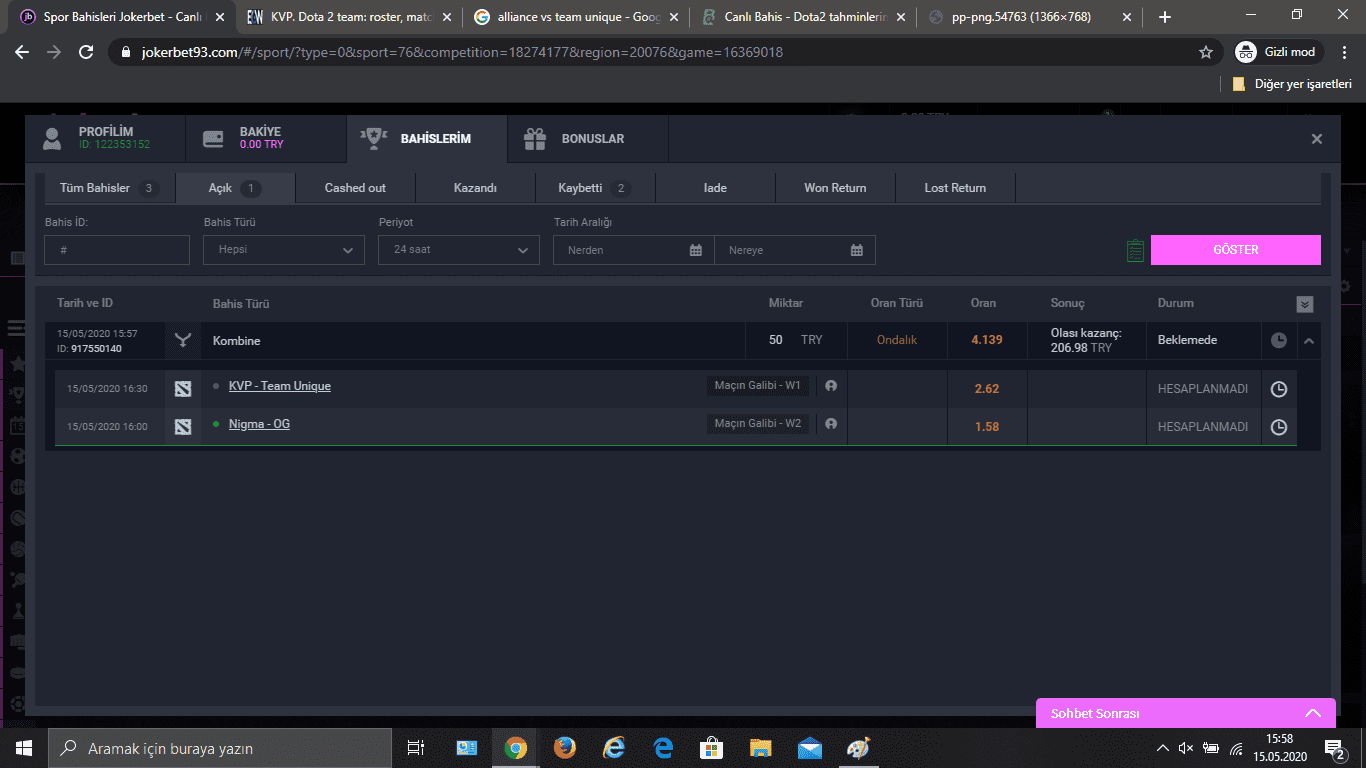Viewport: 1366px width, 768px height.
Task: Click the 1.58 odds value
Action: (x=986, y=427)
